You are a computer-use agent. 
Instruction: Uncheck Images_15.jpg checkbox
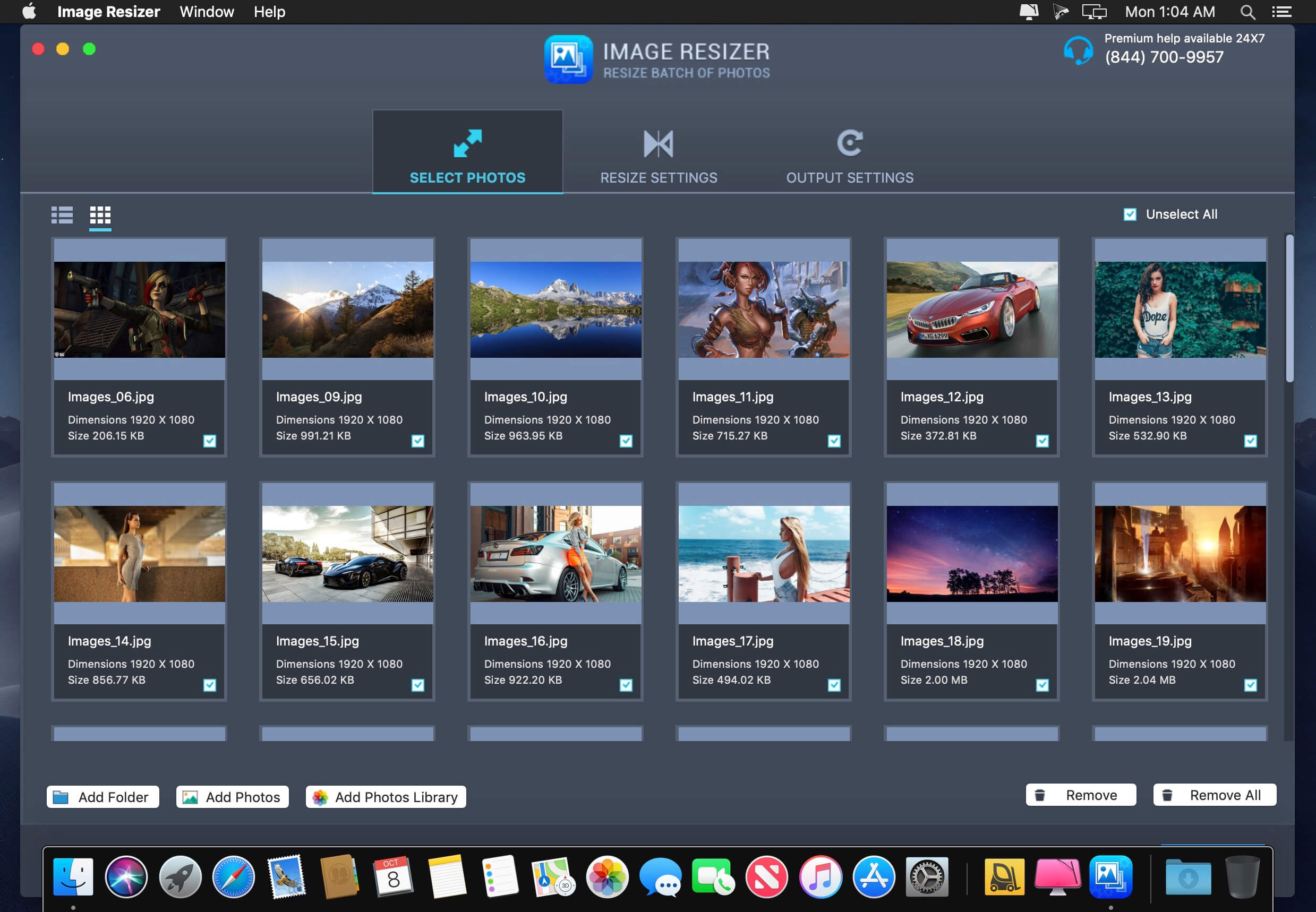click(x=418, y=685)
